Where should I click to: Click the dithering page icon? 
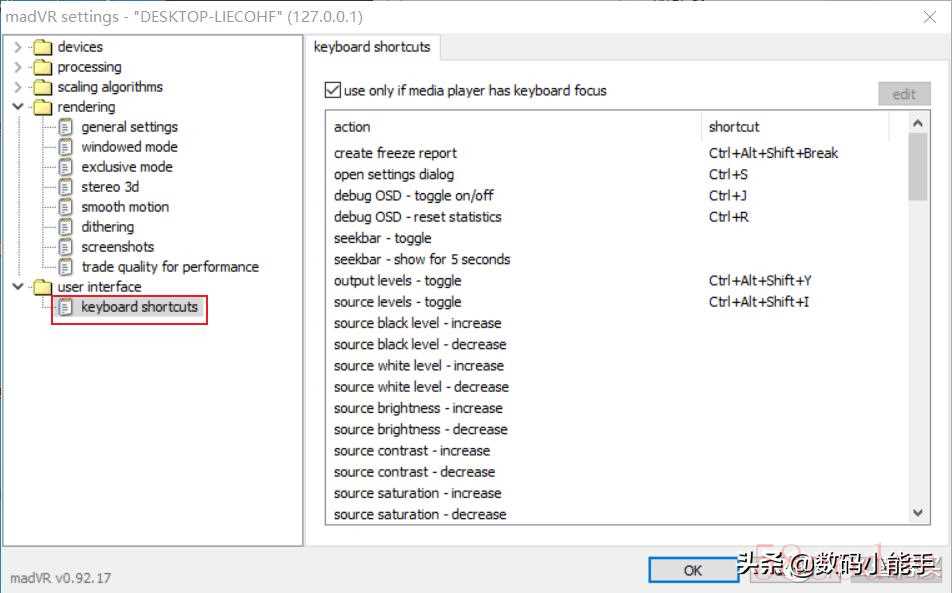pos(66,227)
